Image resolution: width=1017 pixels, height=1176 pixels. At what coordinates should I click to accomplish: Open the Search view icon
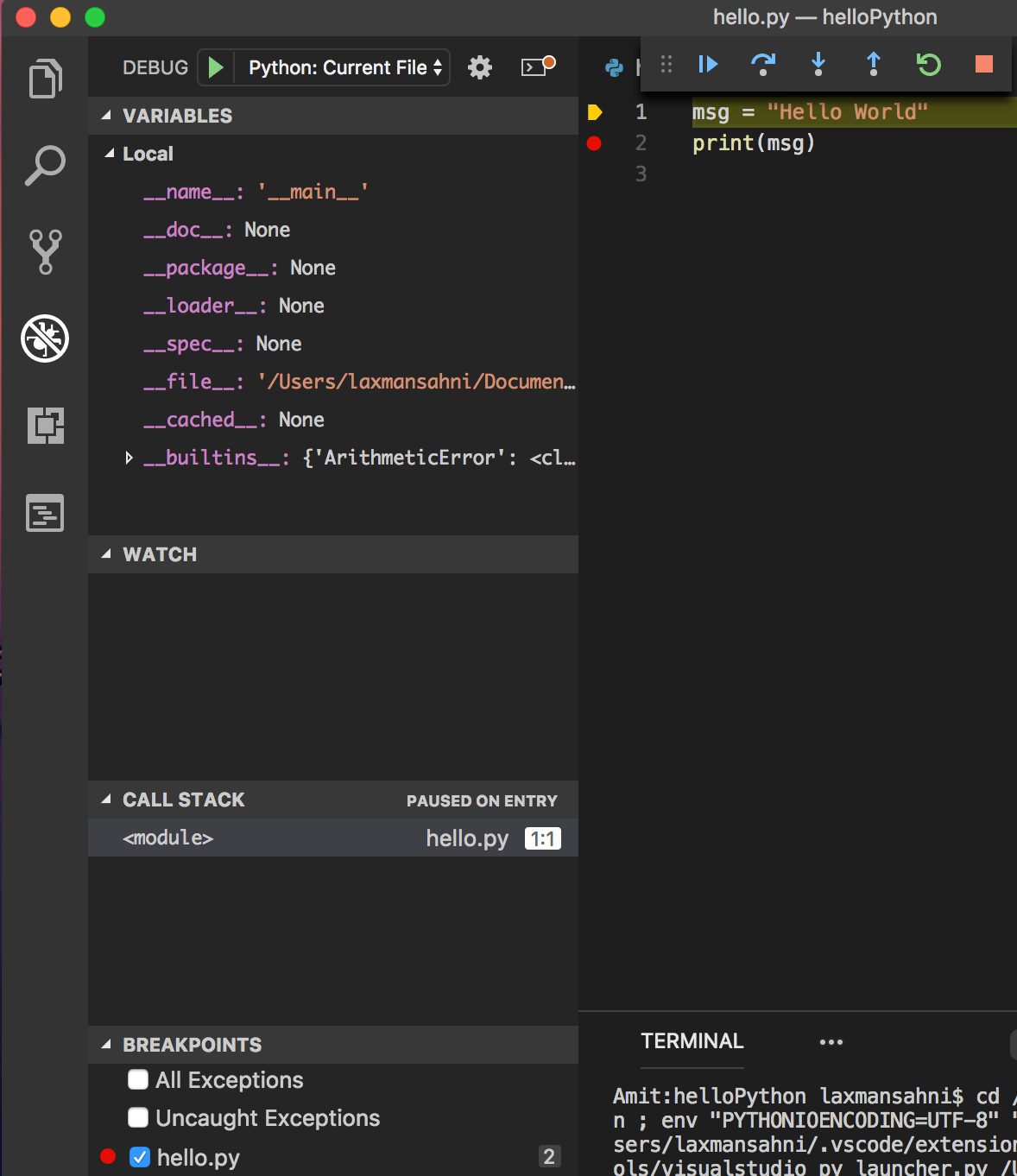coord(45,166)
